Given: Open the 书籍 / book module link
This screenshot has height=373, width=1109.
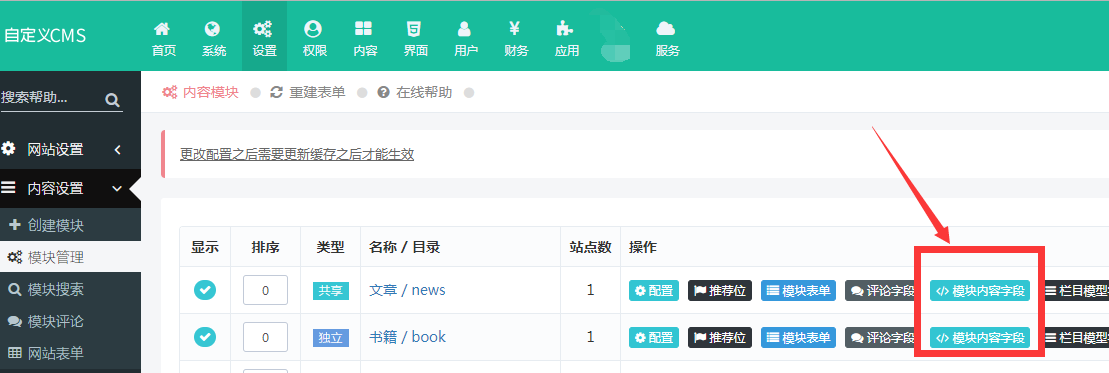Looking at the screenshot, I should (x=407, y=337).
